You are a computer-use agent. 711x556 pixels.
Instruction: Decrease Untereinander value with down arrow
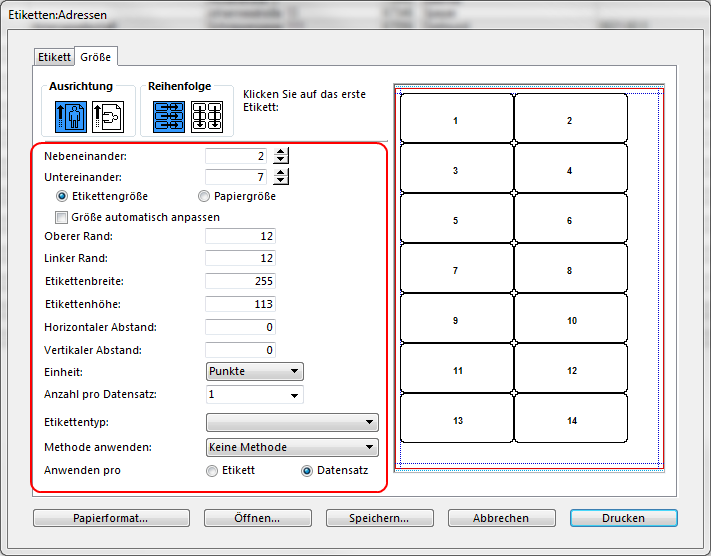point(281,181)
